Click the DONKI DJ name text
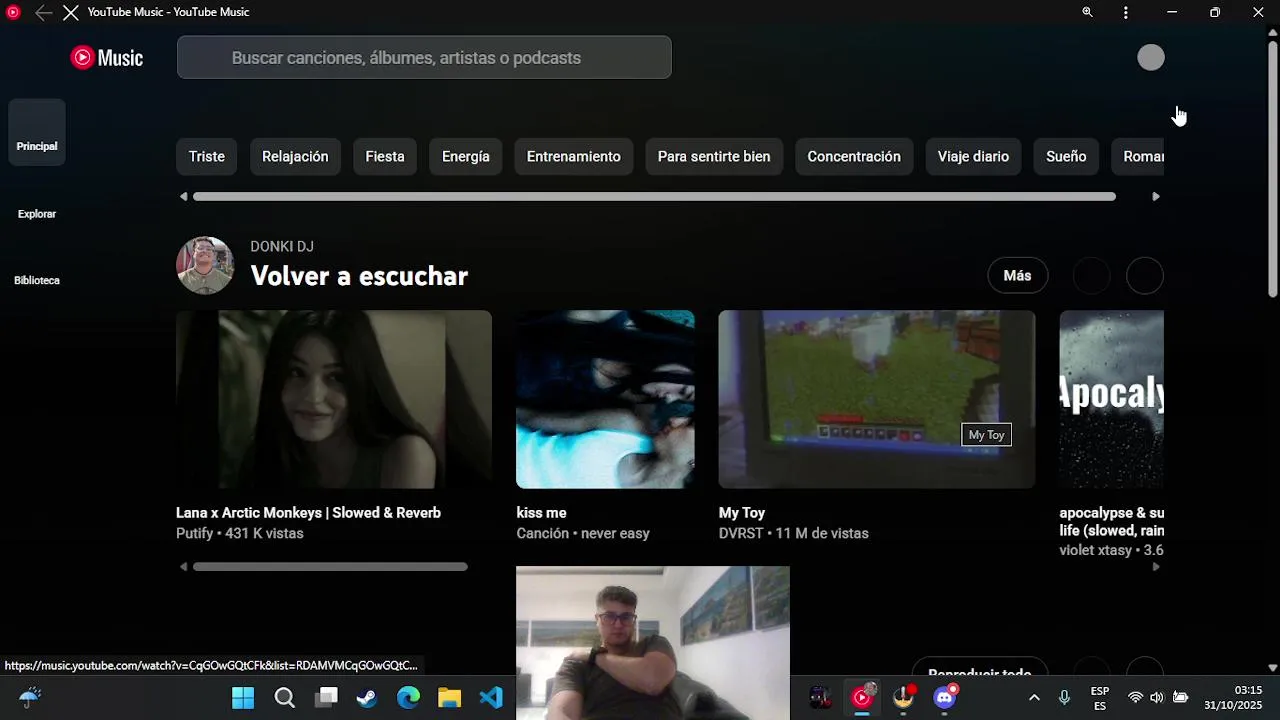This screenshot has width=1280, height=720. coord(282,246)
